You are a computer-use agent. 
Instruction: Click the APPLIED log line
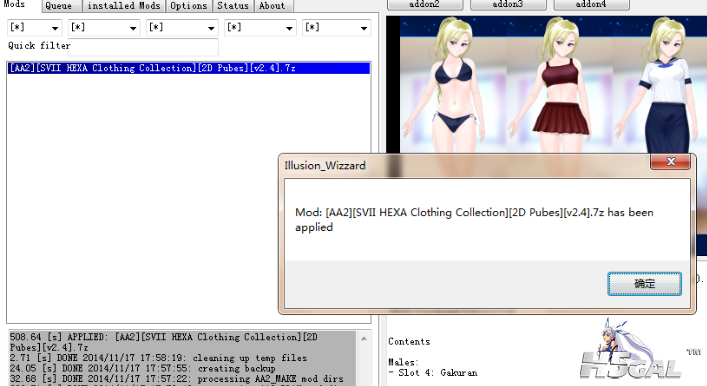tap(164, 342)
